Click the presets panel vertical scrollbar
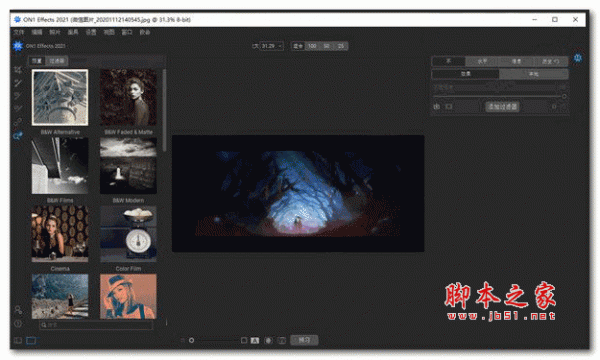 [165, 110]
